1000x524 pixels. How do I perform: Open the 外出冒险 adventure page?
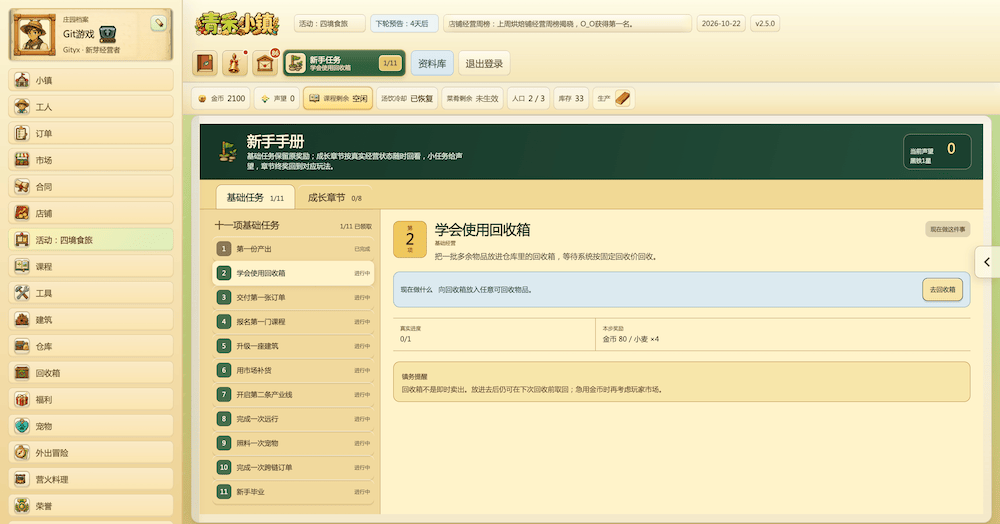pos(91,453)
